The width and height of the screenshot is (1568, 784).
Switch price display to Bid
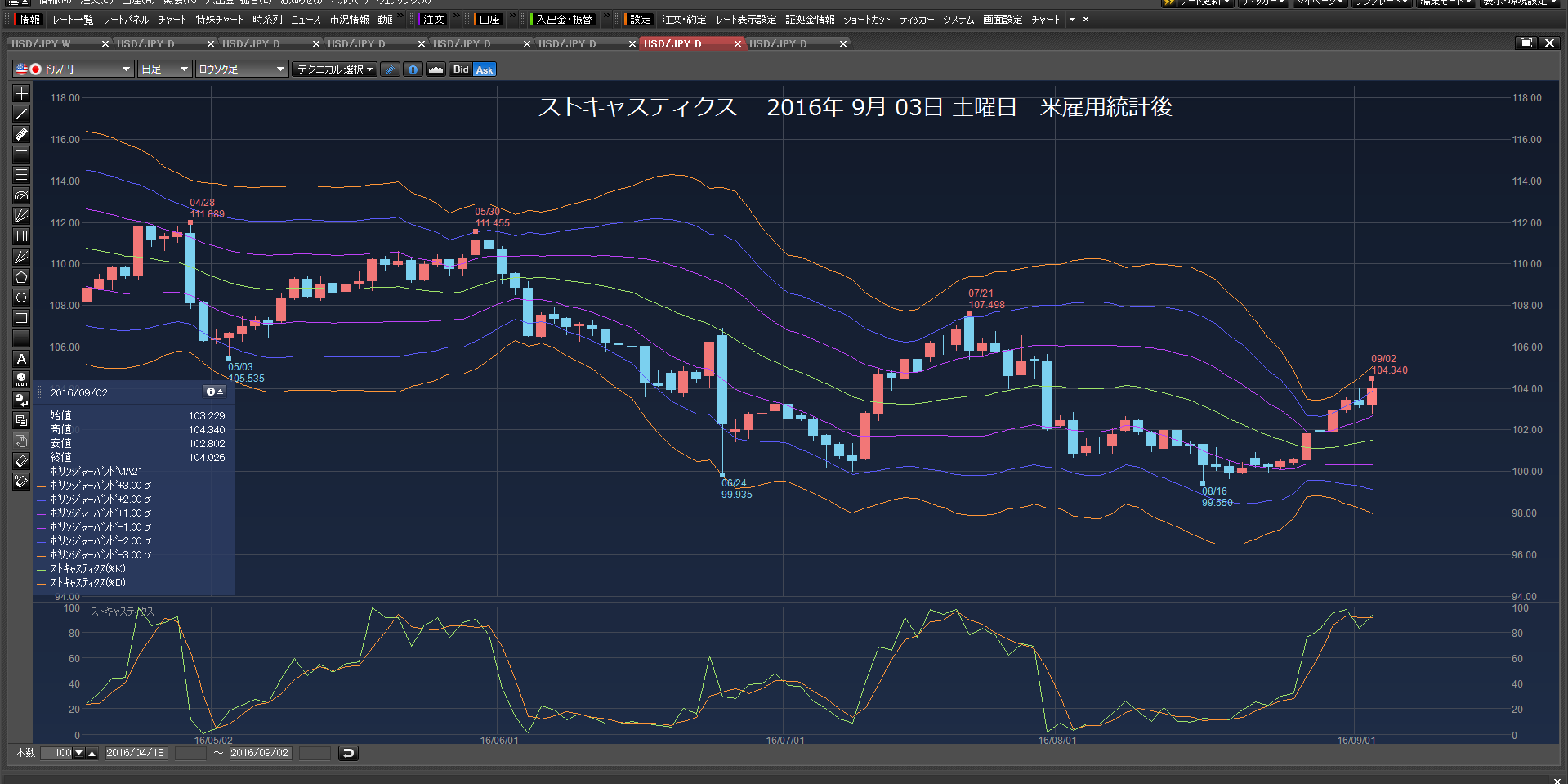[461, 69]
